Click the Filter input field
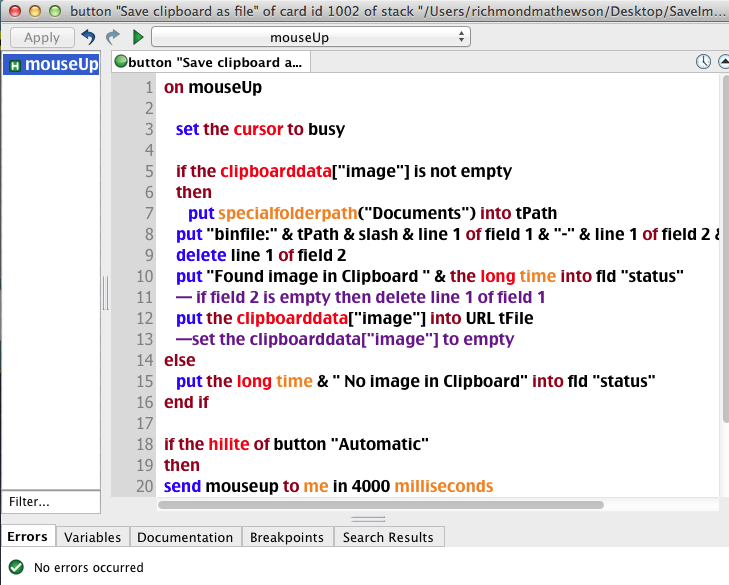Viewport: 729px width, 585px height. pyautogui.click(x=50, y=501)
